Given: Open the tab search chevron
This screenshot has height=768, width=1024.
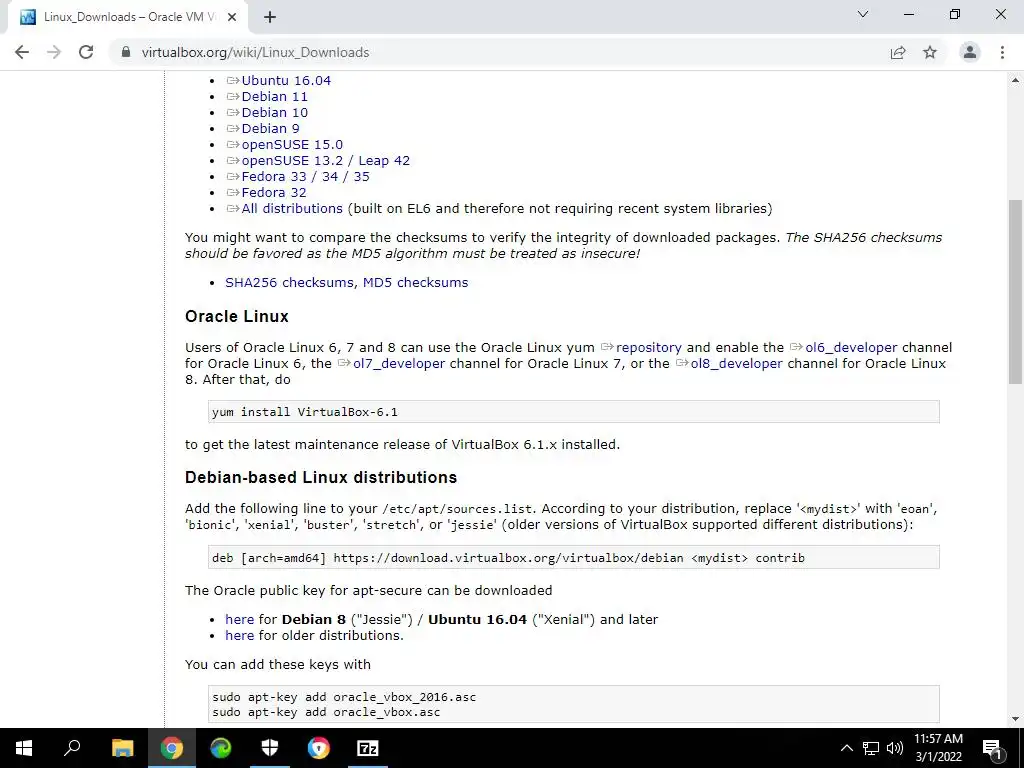Looking at the screenshot, I should pos(863,14).
